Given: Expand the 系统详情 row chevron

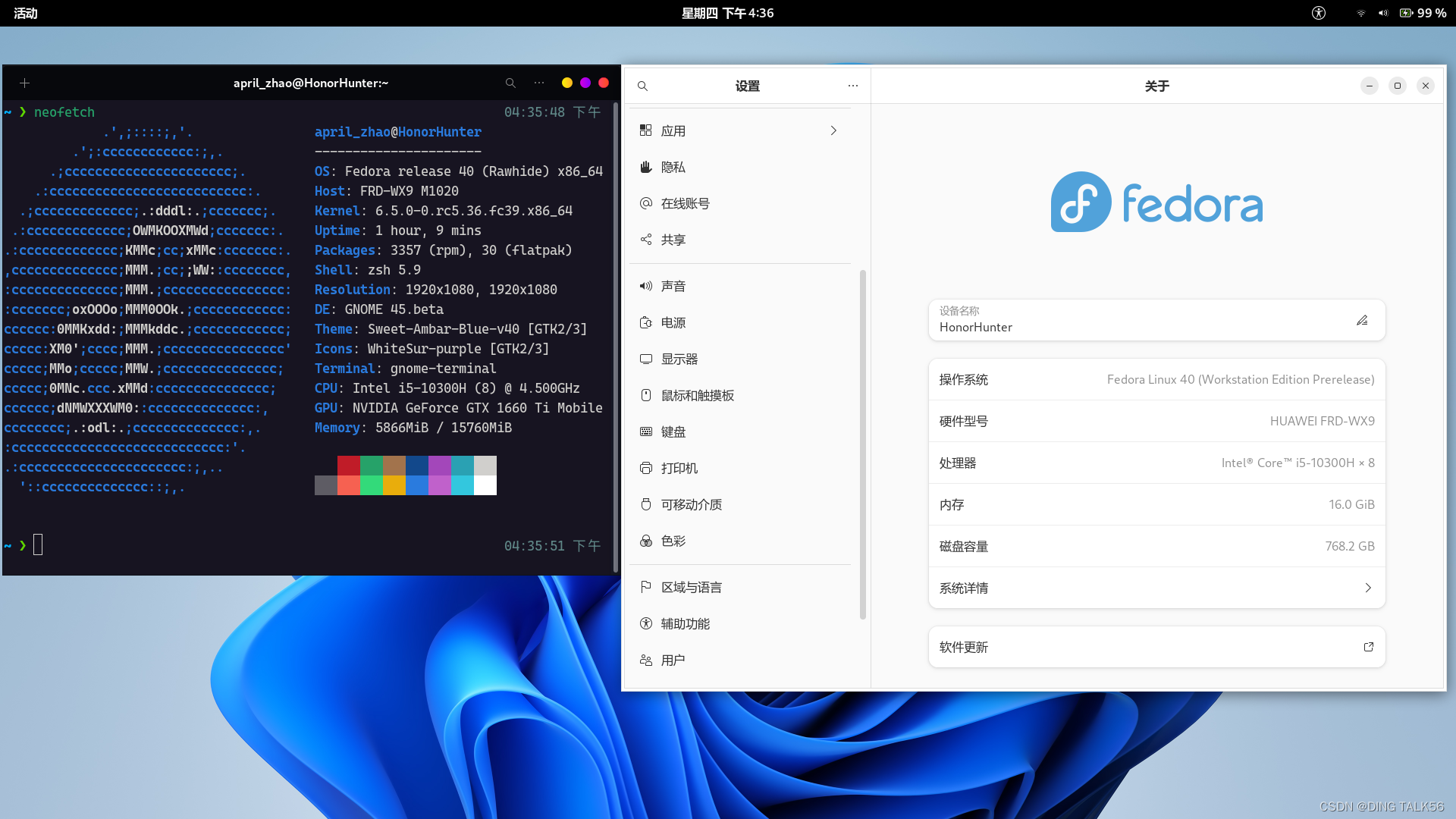Looking at the screenshot, I should (x=1368, y=588).
